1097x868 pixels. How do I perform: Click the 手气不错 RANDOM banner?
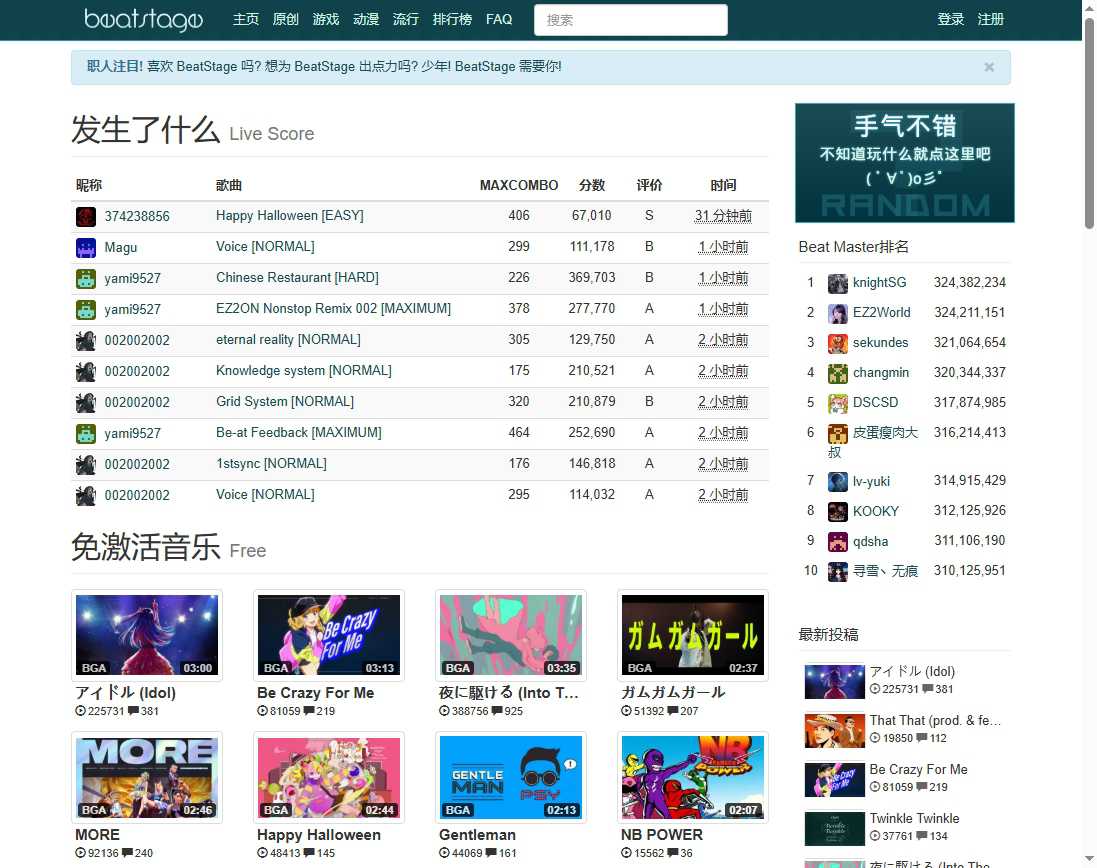[x=904, y=162]
